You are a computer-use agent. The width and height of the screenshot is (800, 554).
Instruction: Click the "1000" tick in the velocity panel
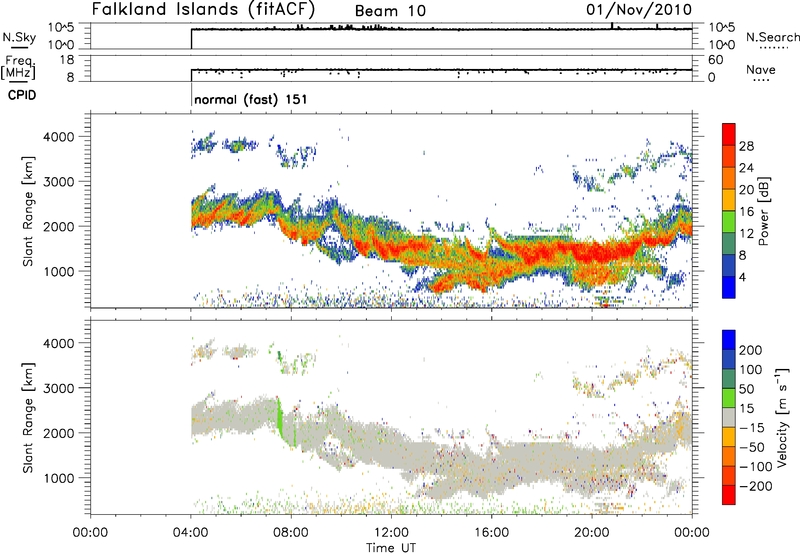[x=58, y=478]
